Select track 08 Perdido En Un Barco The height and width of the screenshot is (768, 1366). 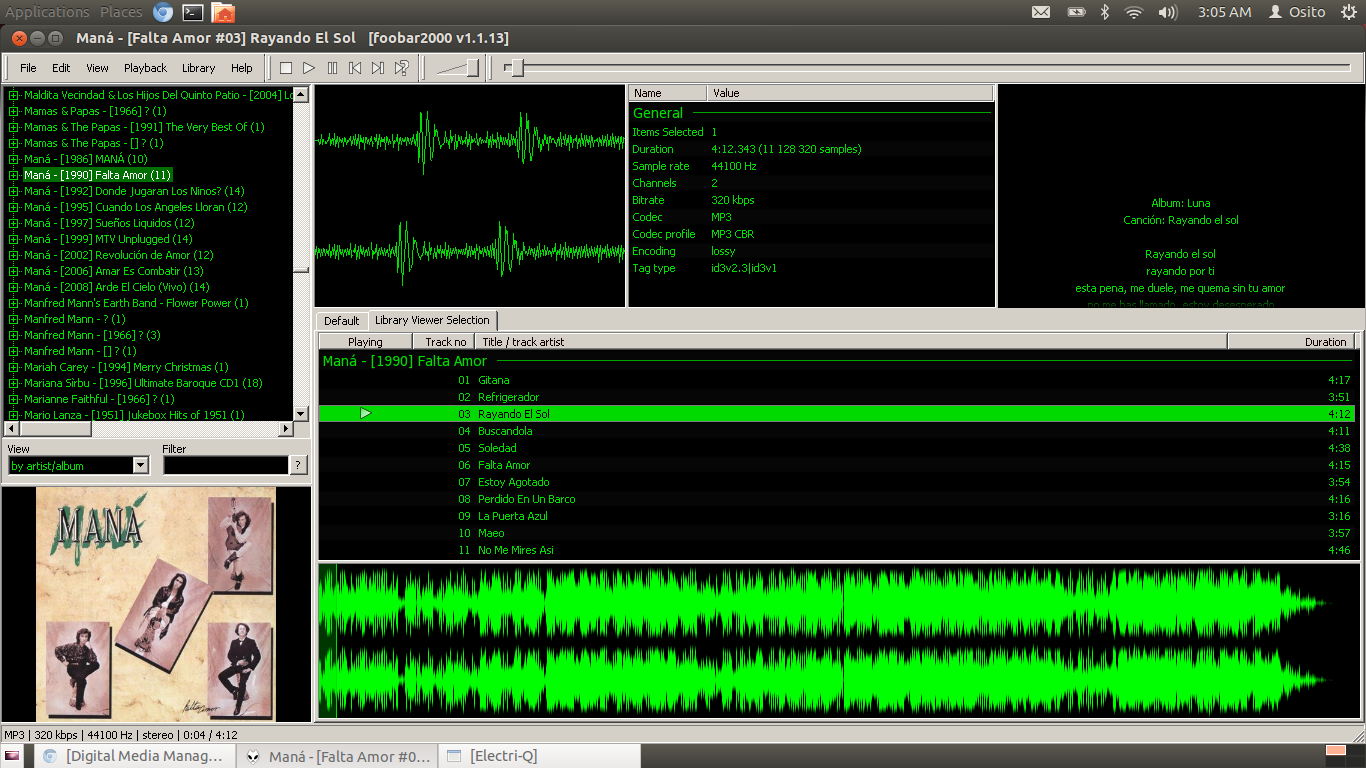838,499
